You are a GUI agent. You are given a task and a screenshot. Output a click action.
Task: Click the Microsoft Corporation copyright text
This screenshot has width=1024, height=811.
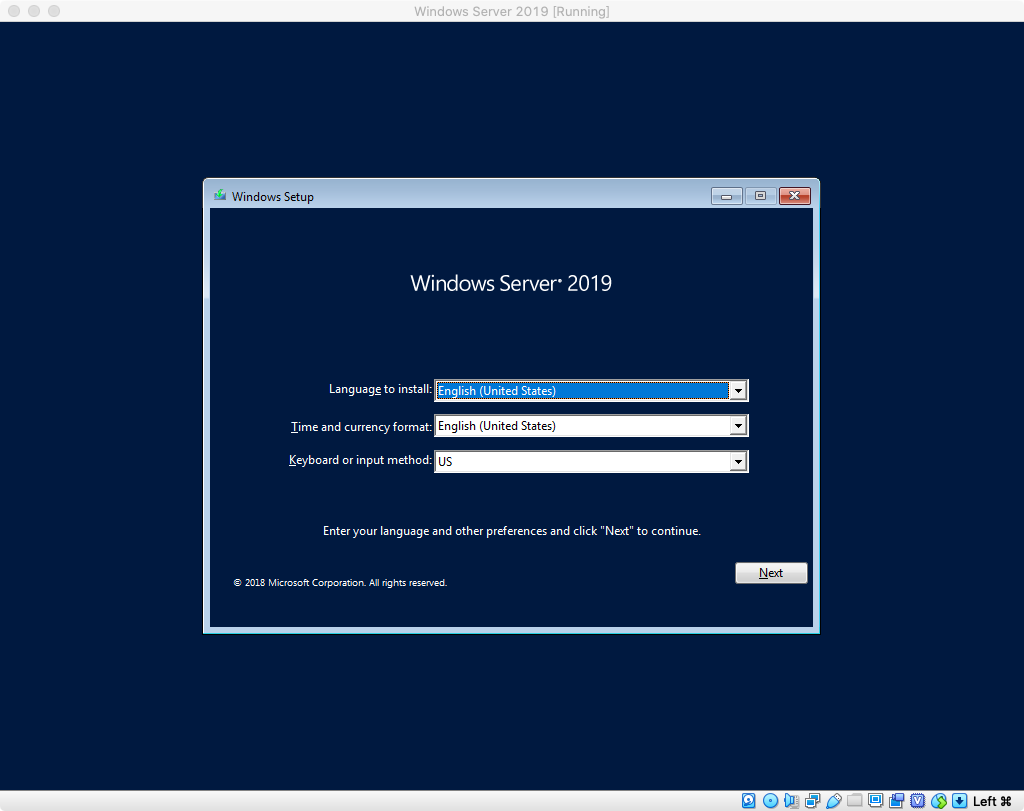click(340, 582)
